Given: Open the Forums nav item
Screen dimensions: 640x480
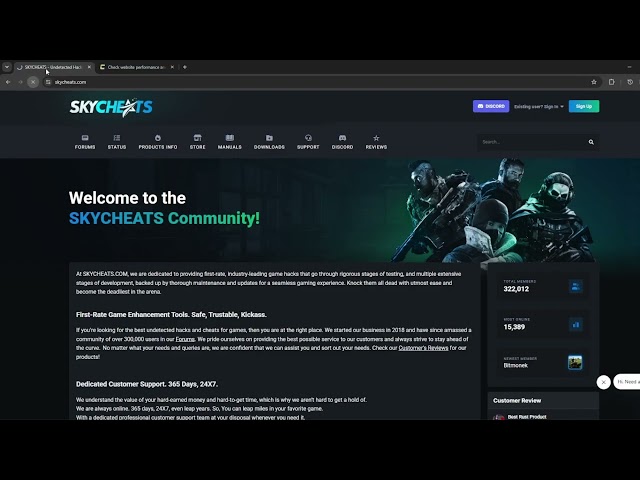Looking at the screenshot, I should (x=85, y=142).
